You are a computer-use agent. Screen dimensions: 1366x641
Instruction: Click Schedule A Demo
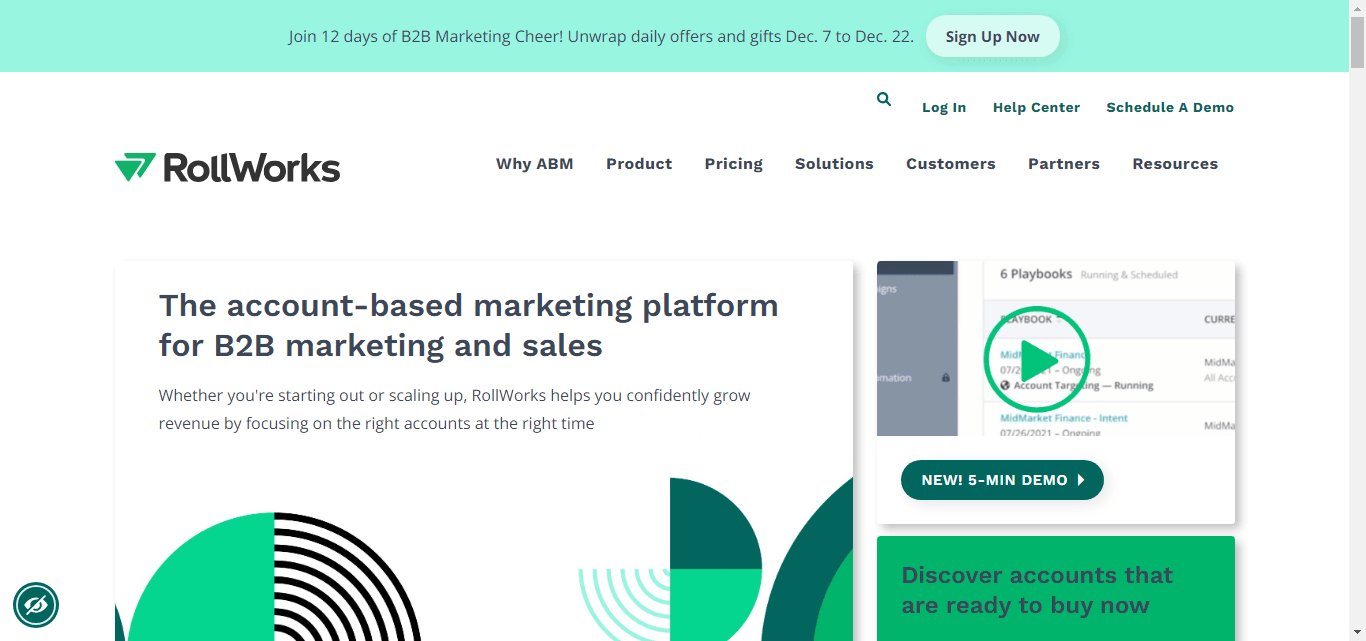1170,107
